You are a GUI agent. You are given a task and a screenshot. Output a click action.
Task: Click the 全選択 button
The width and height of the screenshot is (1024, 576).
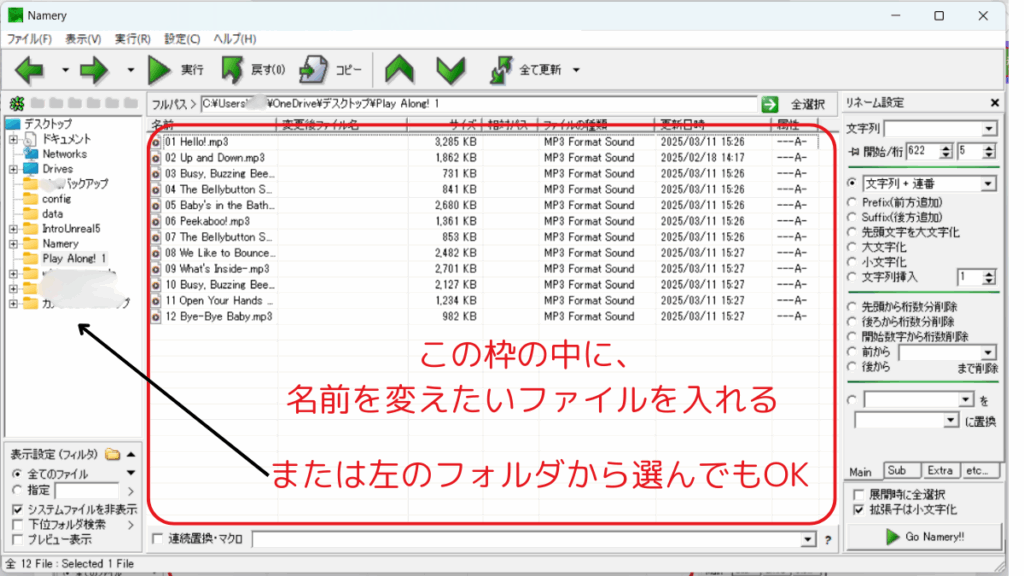808,104
